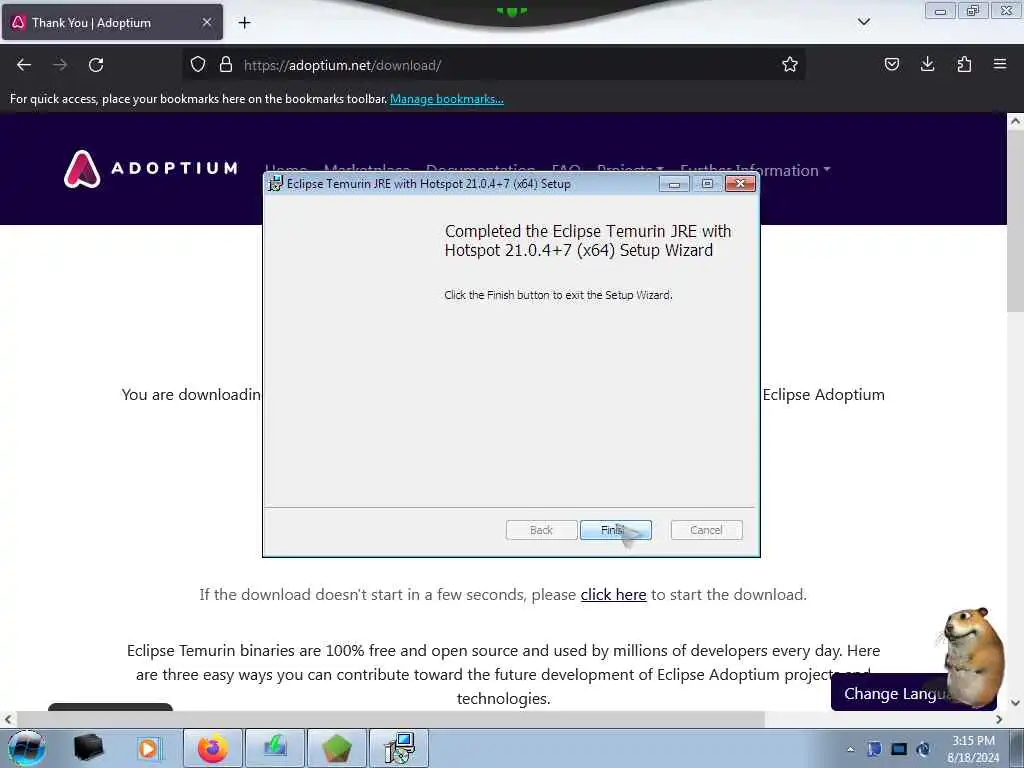Image resolution: width=1024 pixels, height=768 pixels.
Task: Close the Thank You Adoptium tab
Action: tap(206, 22)
